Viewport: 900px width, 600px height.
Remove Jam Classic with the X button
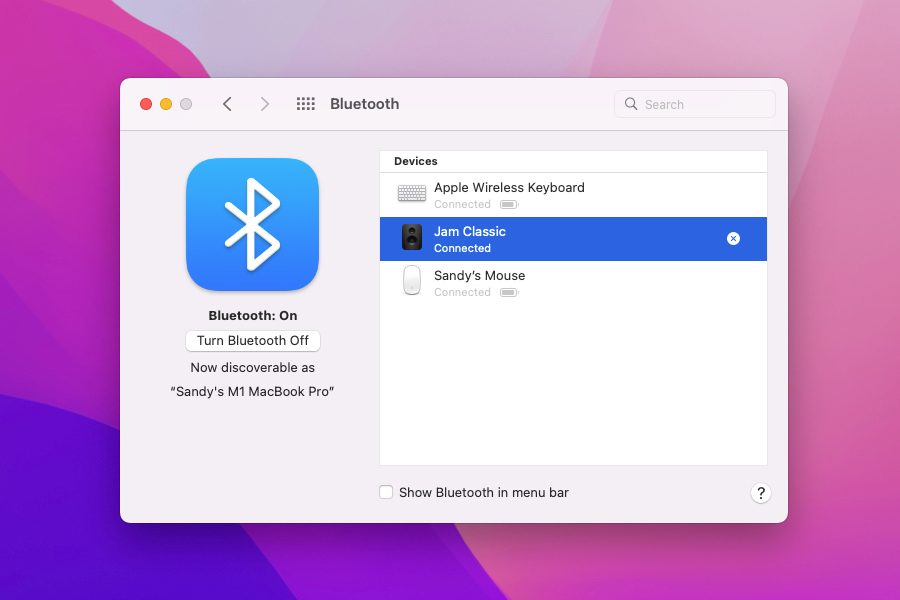pyautogui.click(x=733, y=238)
